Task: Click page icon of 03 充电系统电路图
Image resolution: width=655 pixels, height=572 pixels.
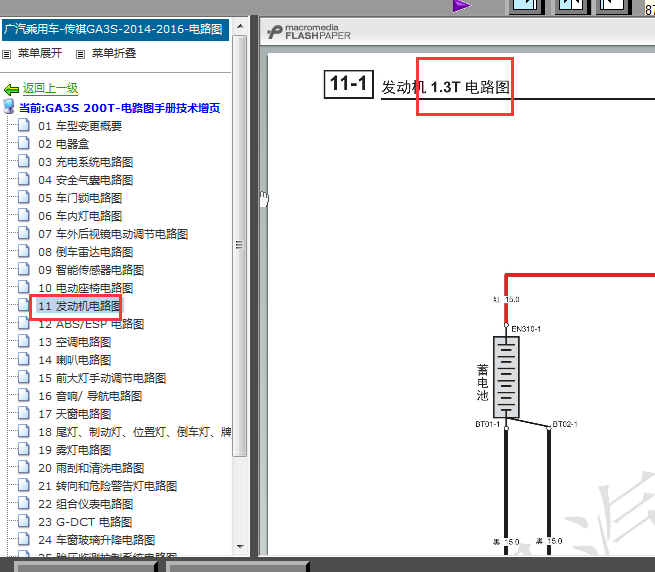Action: (24, 161)
